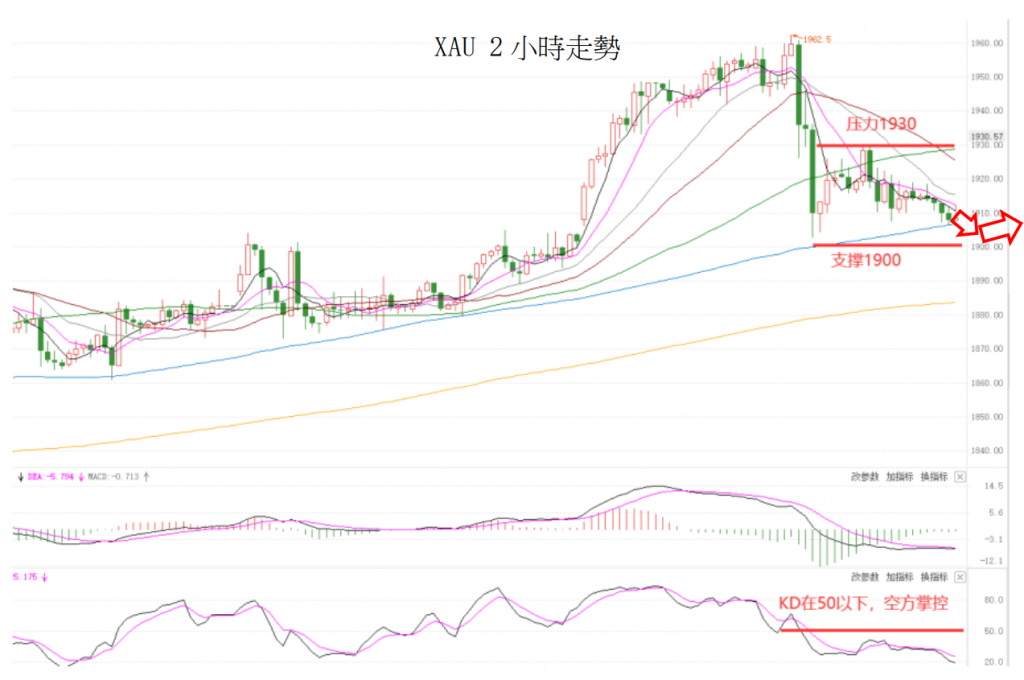This screenshot has width=1024, height=680.
Task: Click 加指标 in the KD panel
Action: [x=899, y=577]
